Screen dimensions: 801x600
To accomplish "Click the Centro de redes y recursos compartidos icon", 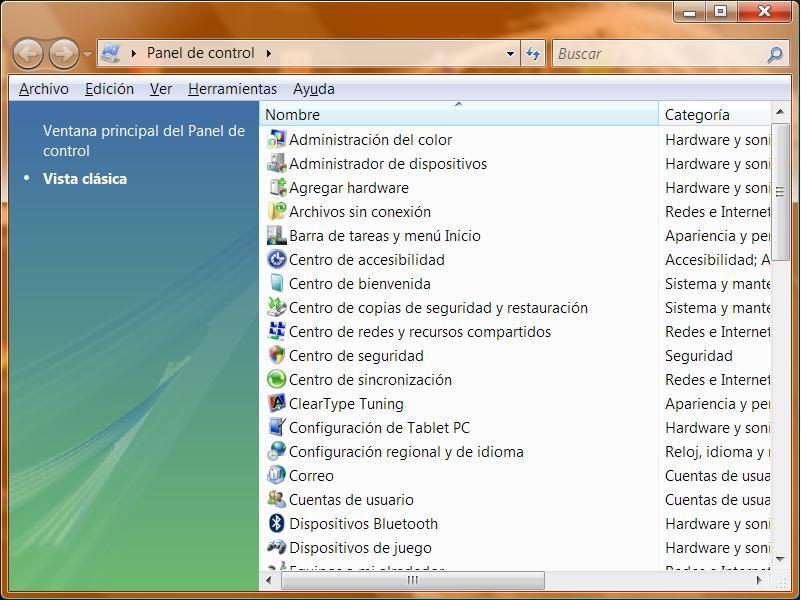I will tap(277, 331).
